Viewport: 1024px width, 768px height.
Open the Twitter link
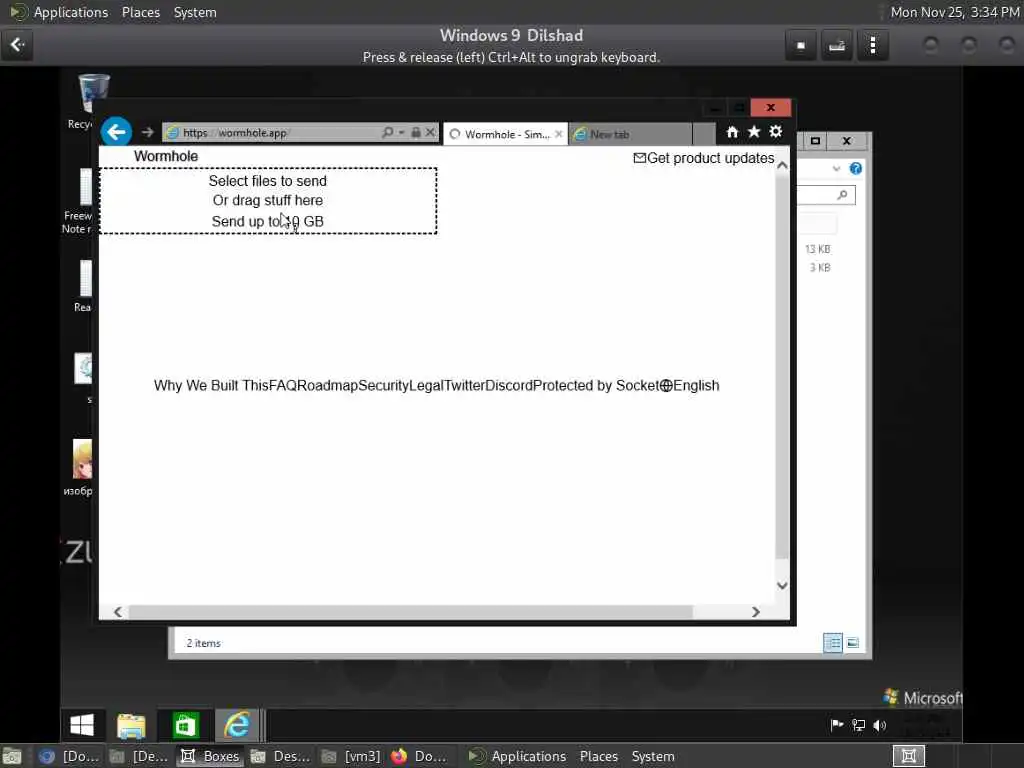coord(464,385)
